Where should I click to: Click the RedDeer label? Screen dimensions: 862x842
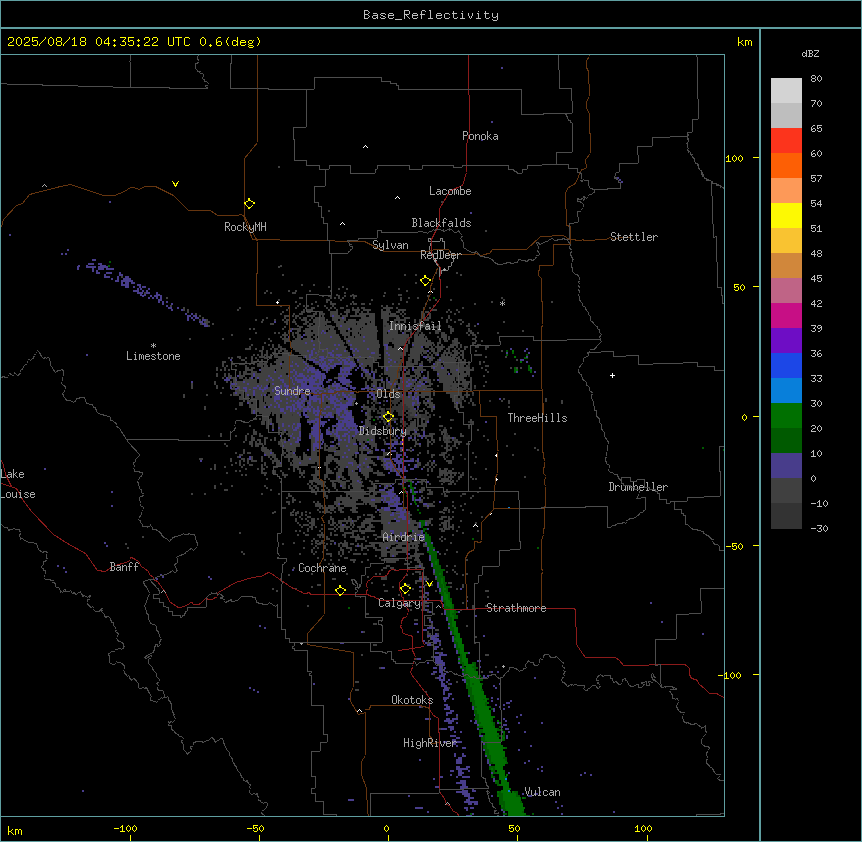point(440,255)
